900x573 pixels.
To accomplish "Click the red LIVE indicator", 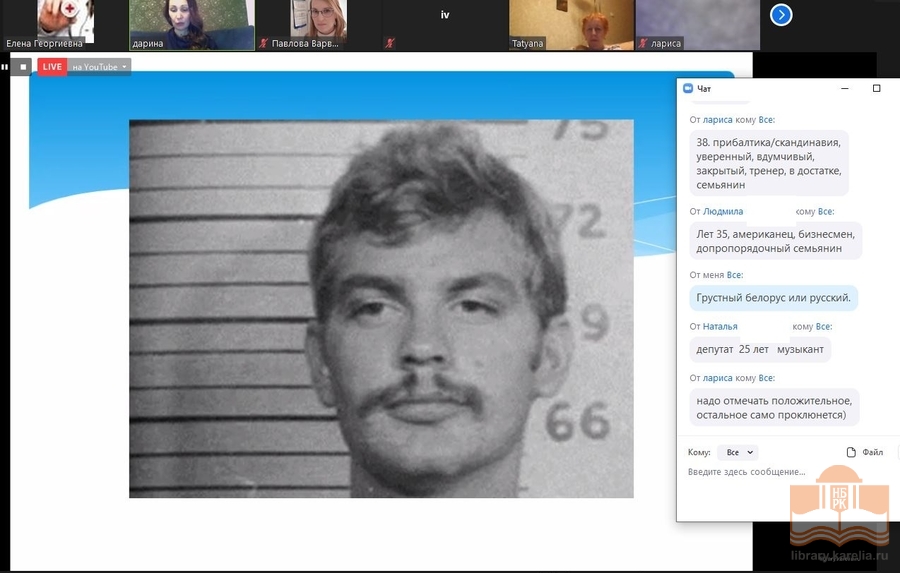I will [52, 67].
